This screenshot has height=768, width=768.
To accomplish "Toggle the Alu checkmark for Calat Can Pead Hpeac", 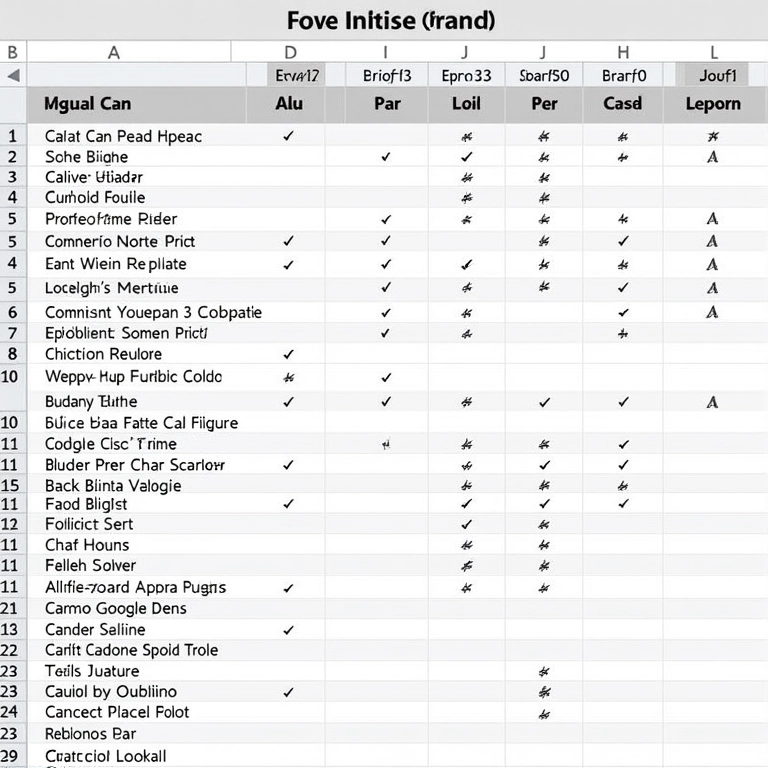I will pyautogui.click(x=289, y=136).
